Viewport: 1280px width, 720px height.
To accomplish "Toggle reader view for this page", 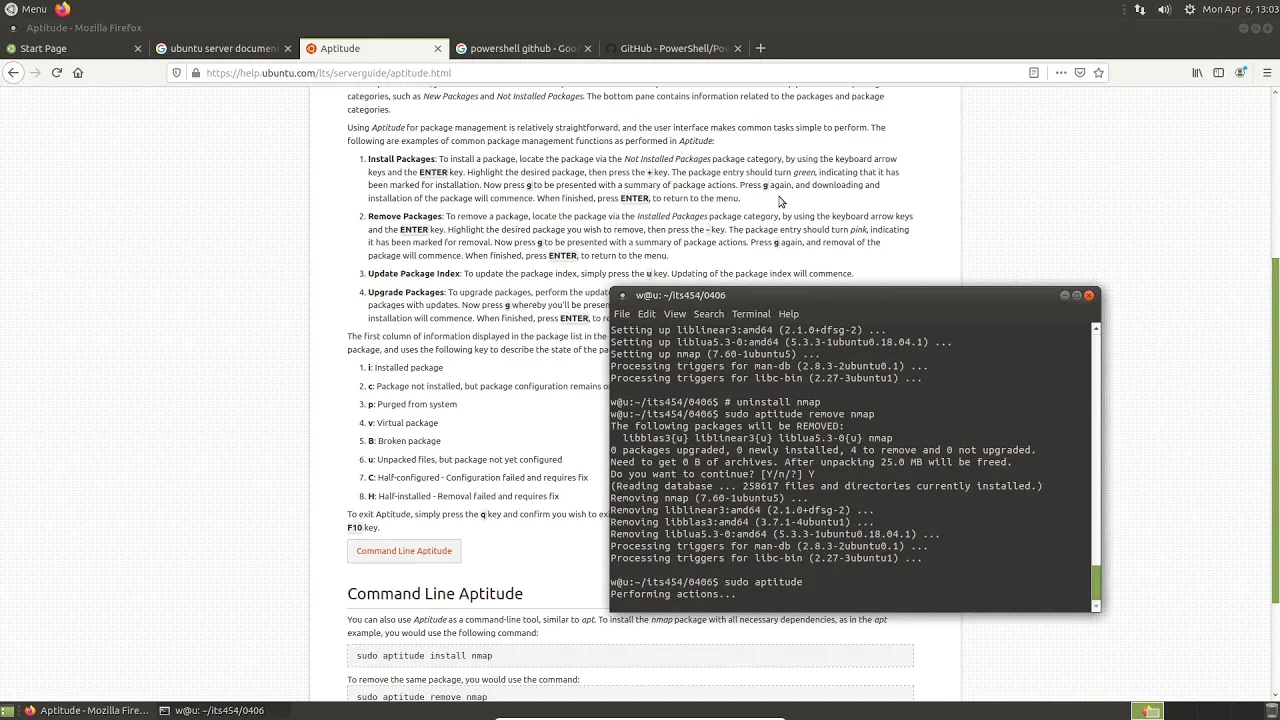I will [1034, 73].
